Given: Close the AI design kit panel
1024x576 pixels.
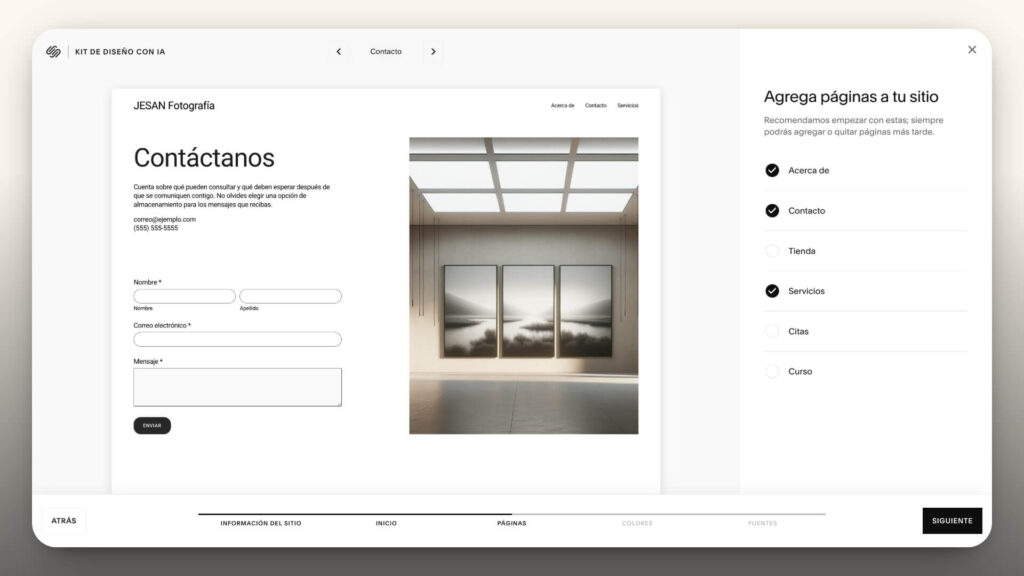Looking at the screenshot, I should [971, 50].
